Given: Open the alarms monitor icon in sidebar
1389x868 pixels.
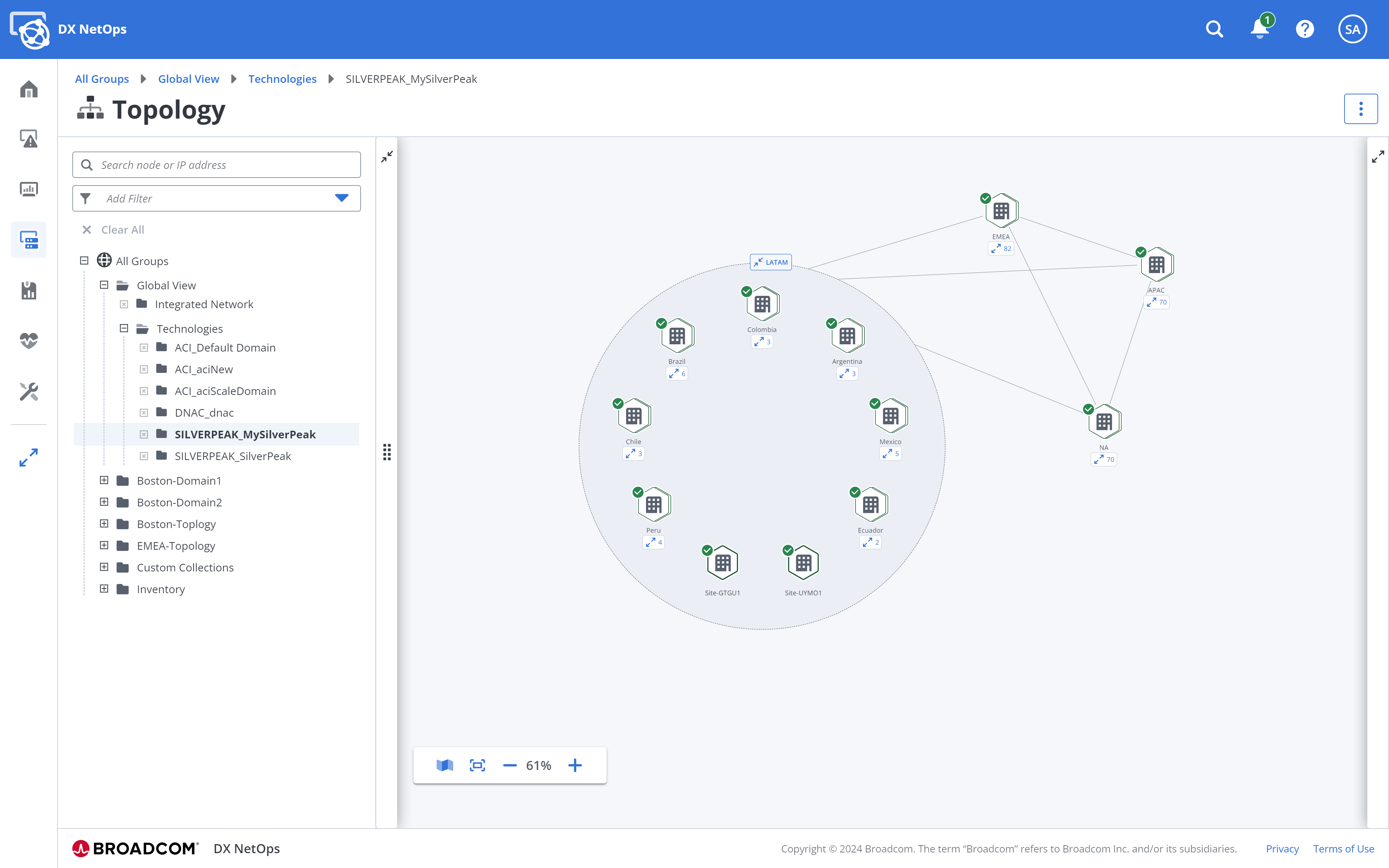Looking at the screenshot, I should click(x=29, y=139).
